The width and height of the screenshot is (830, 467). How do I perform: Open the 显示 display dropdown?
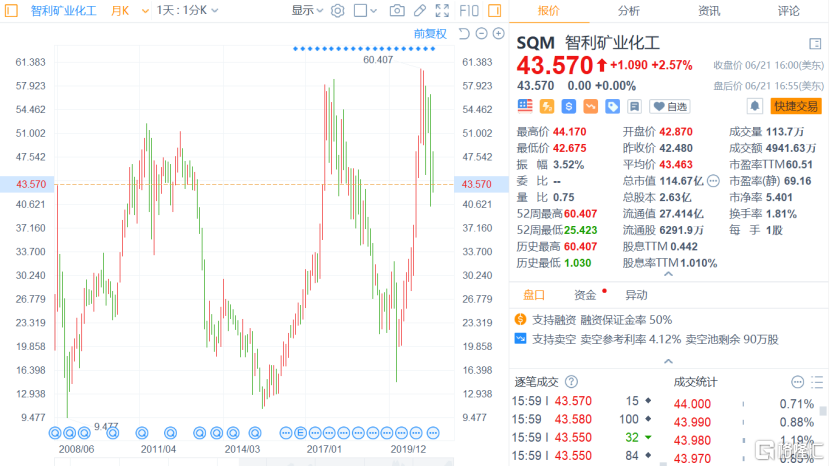[307, 10]
